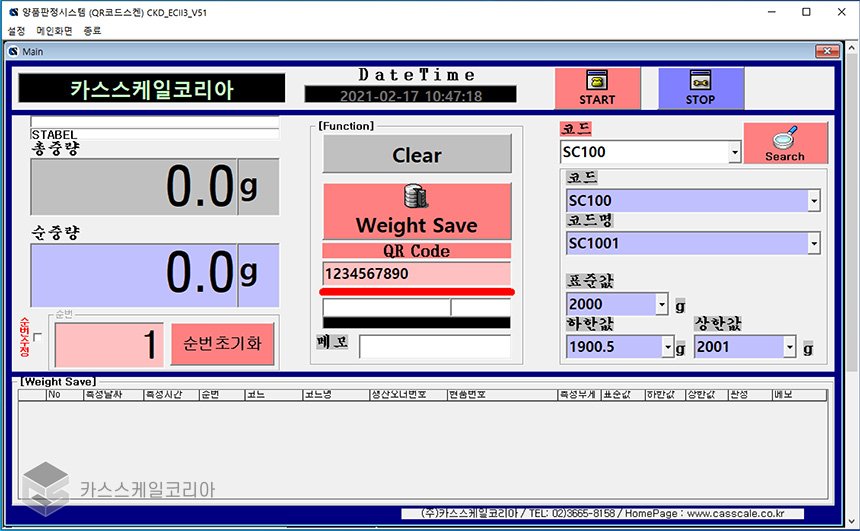
Task: Click the Weight Save database icon
Action: (x=416, y=198)
